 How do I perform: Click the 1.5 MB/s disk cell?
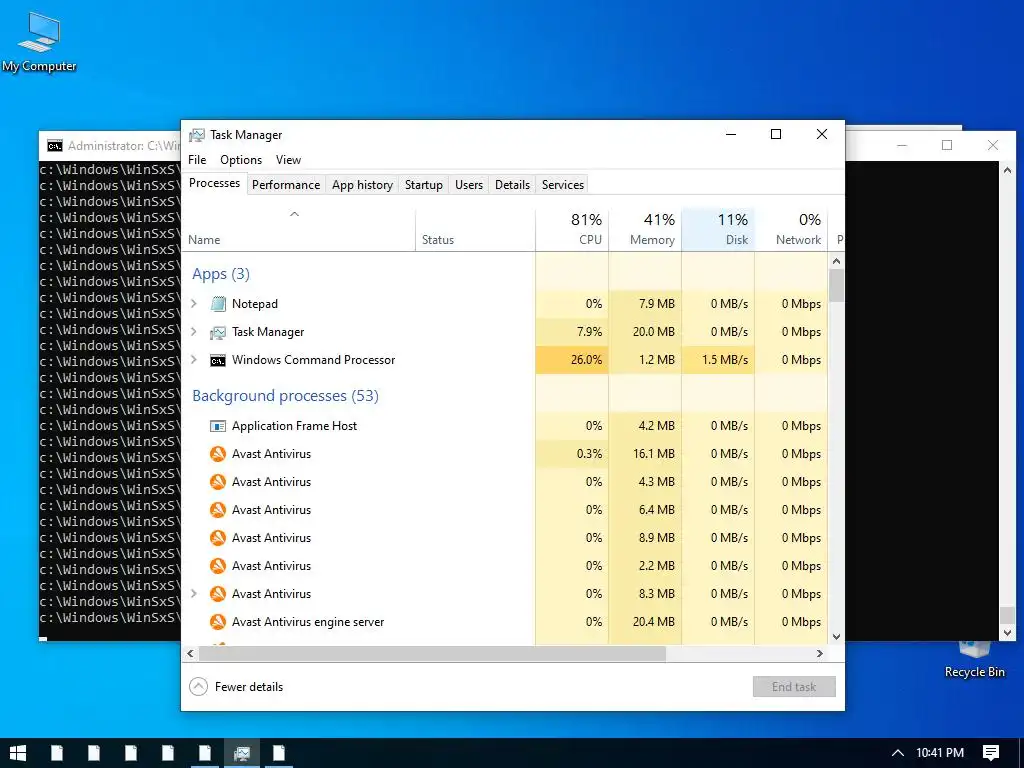(718, 360)
